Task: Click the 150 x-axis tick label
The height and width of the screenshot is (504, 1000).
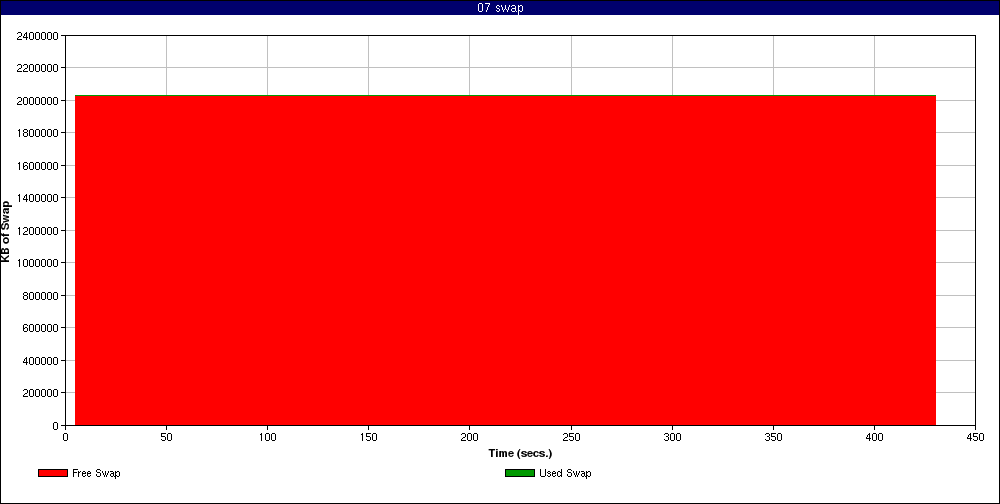Action: (x=369, y=438)
